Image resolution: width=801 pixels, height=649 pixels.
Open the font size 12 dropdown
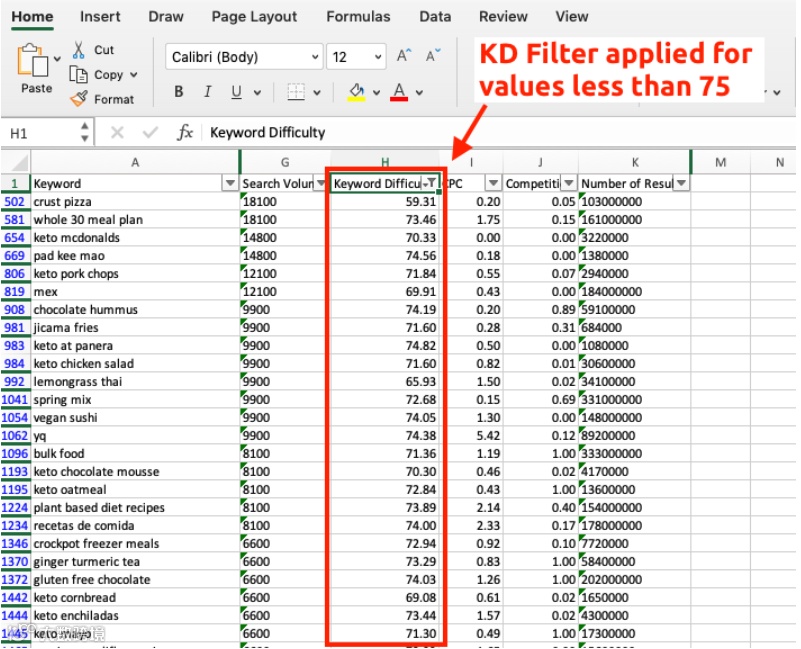click(x=378, y=57)
